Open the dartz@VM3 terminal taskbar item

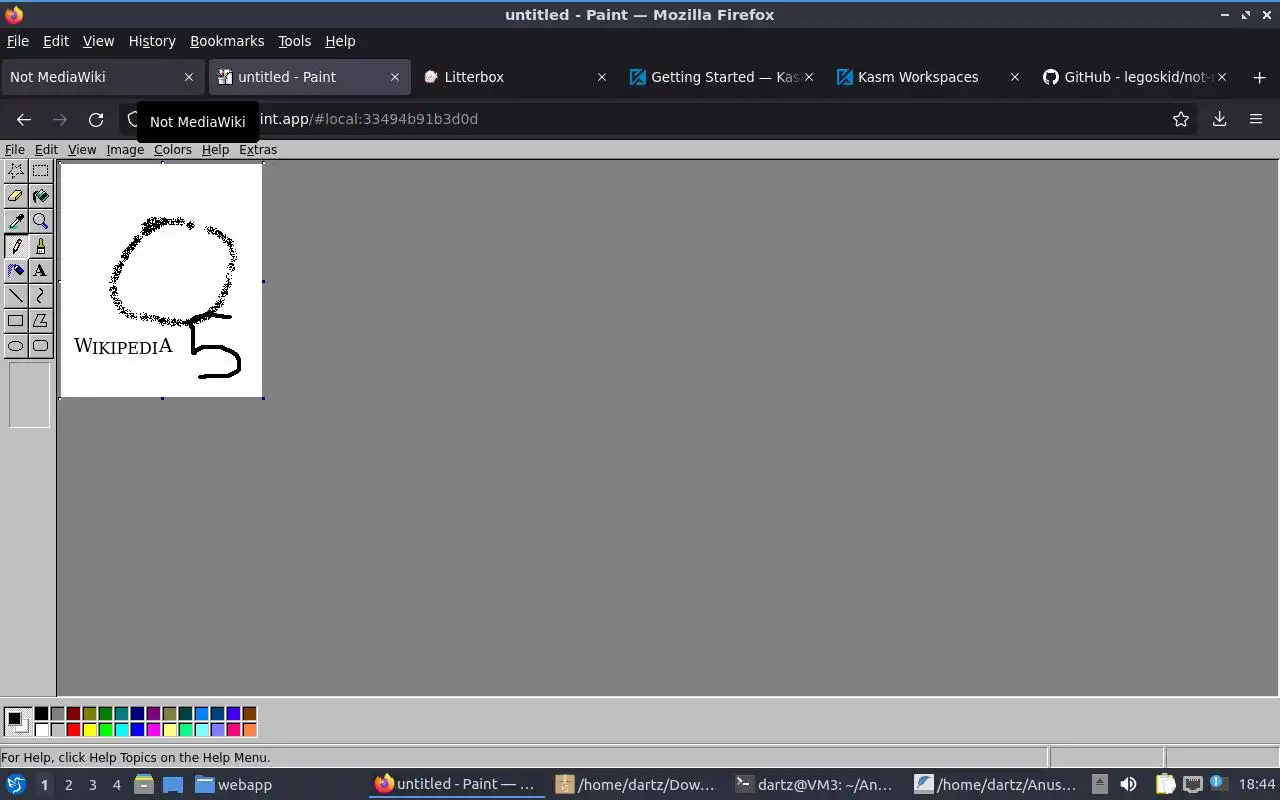point(814,785)
